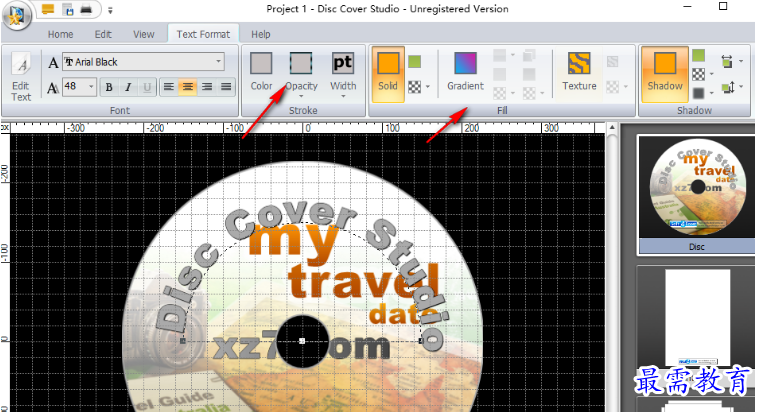
Task: Open the stroke Width pt control
Action: [343, 73]
